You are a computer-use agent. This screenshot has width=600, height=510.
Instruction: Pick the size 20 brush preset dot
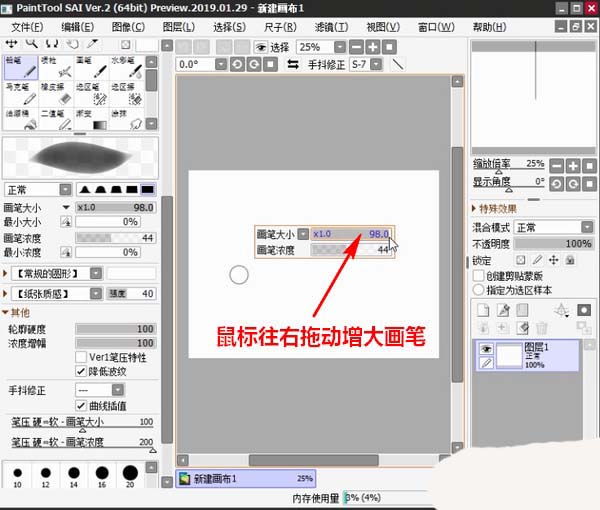(130, 473)
